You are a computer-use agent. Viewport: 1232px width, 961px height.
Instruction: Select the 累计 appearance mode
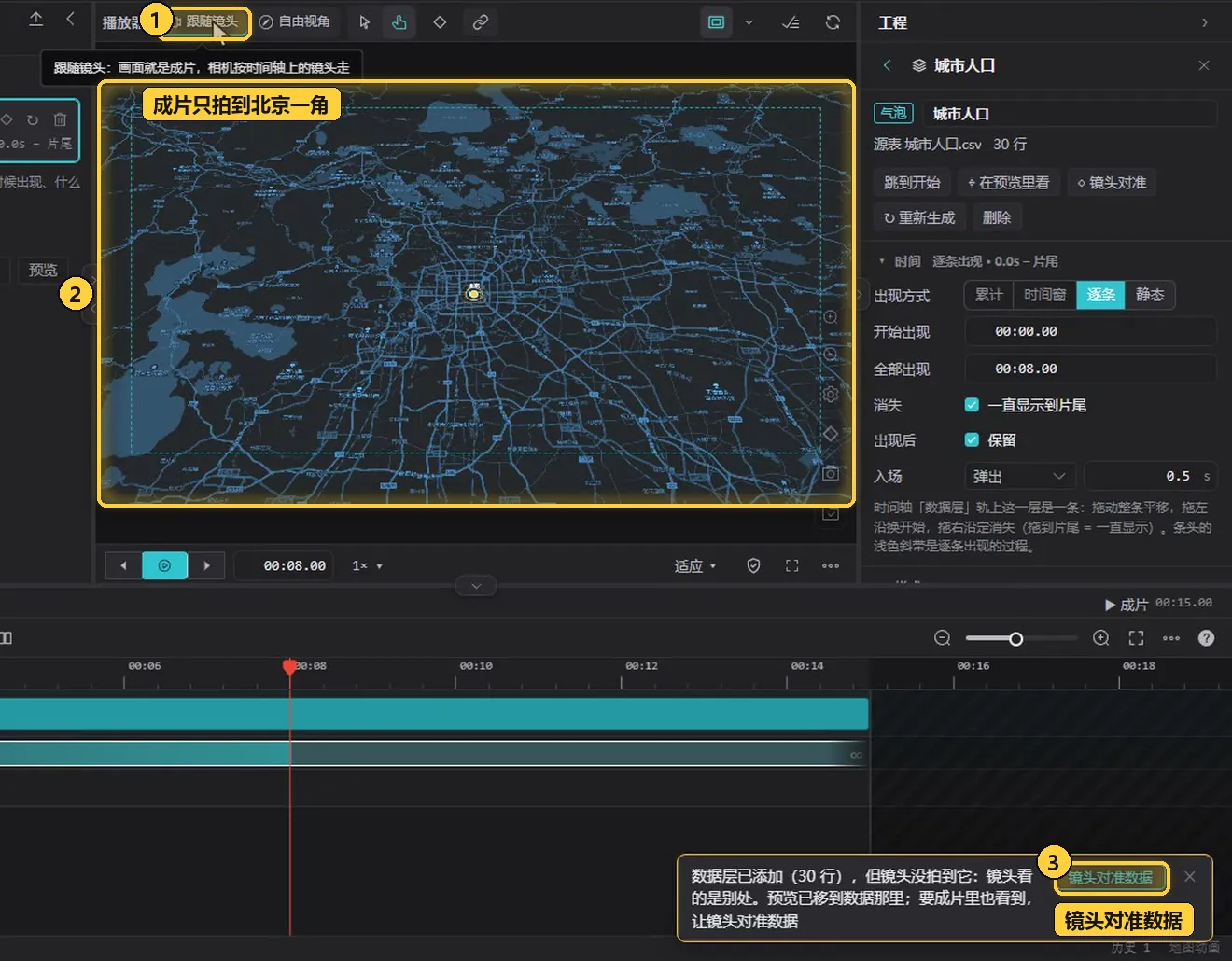point(988,295)
